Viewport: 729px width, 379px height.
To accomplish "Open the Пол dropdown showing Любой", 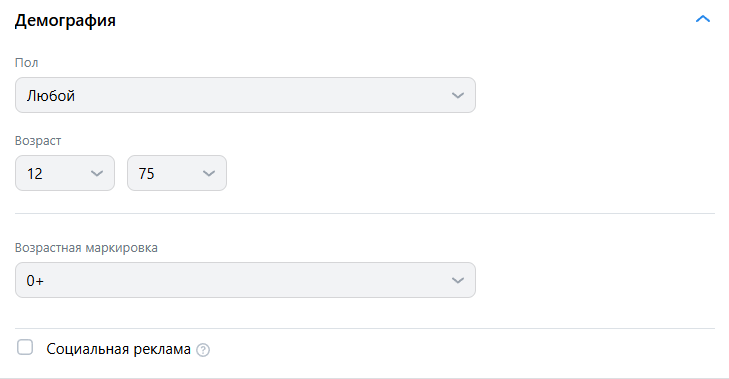I will click(245, 95).
